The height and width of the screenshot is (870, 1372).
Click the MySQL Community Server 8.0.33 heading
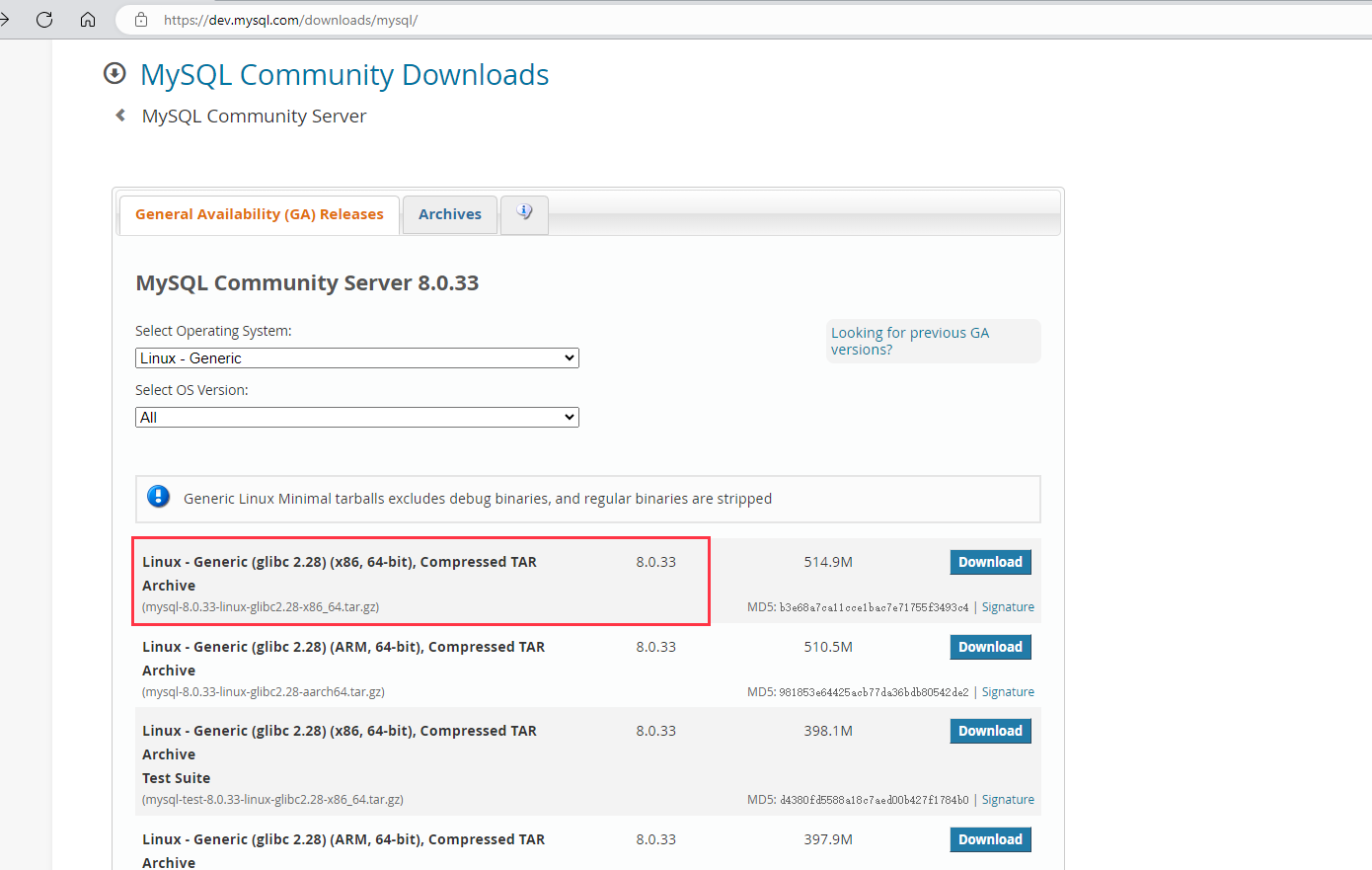tap(307, 283)
